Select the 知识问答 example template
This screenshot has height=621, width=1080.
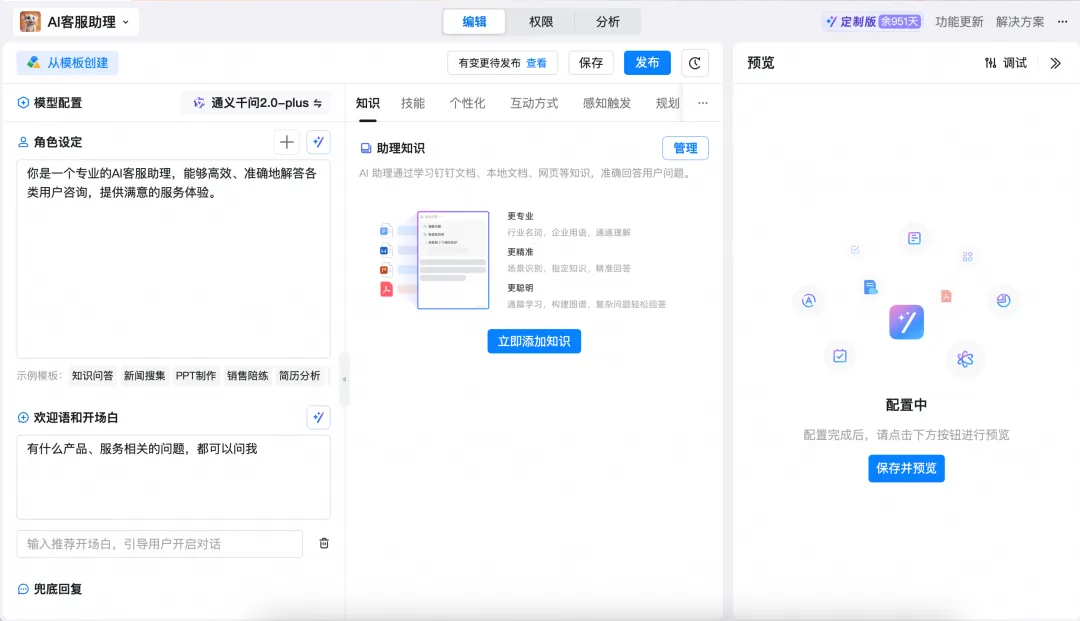92,376
